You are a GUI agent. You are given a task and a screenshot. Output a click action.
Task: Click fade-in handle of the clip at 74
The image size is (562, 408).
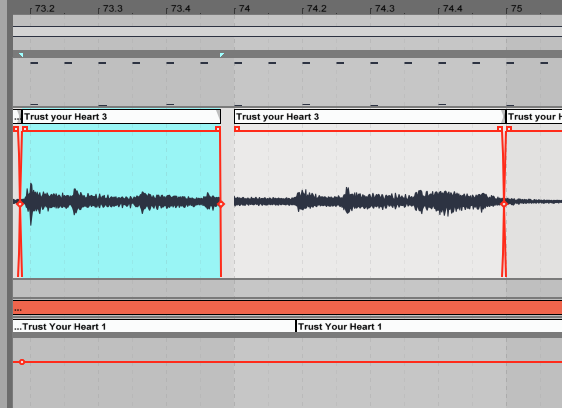237,128
